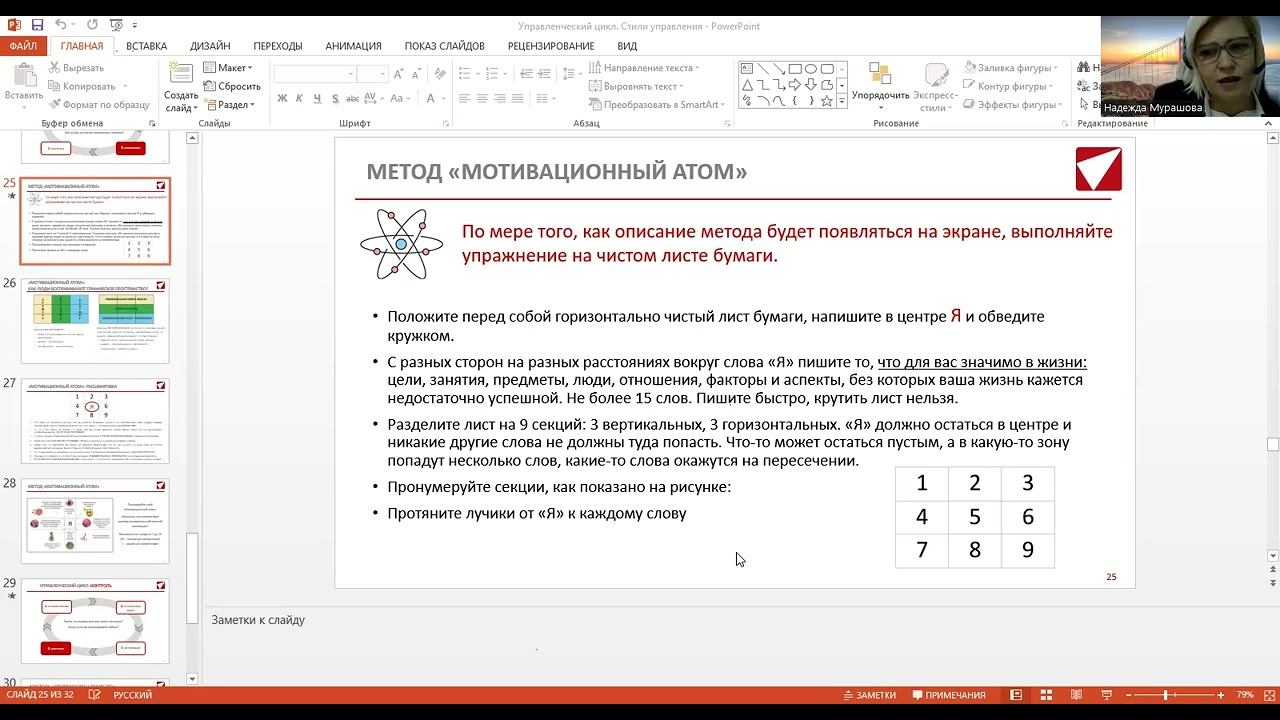The image size is (1280, 720).
Task: Open Shape Outline (Контур фигуры) options
Action: click(x=1007, y=86)
